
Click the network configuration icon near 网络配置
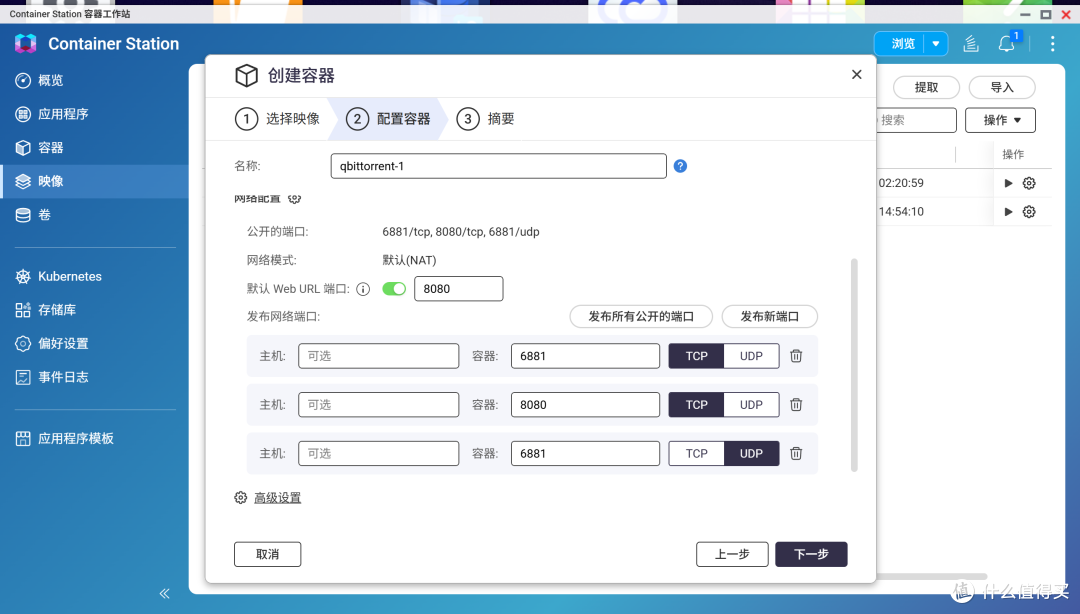click(x=294, y=199)
